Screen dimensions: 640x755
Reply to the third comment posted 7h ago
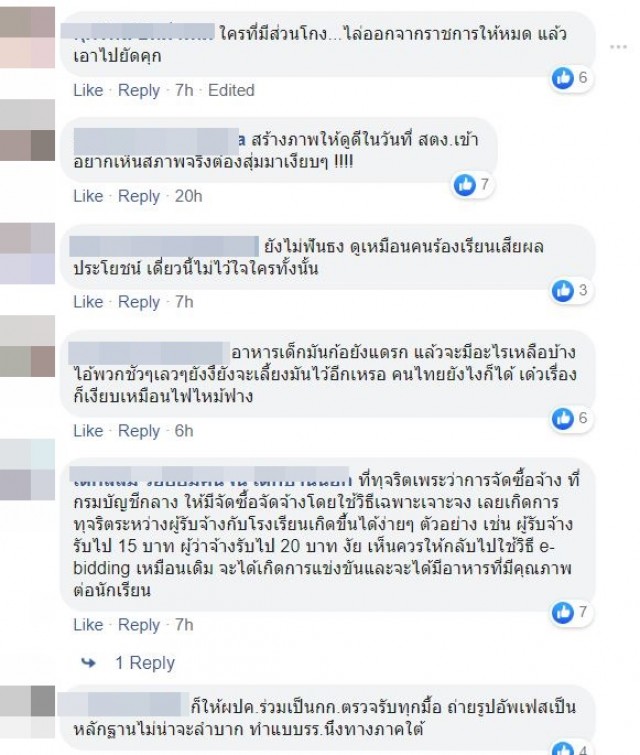pos(139,302)
